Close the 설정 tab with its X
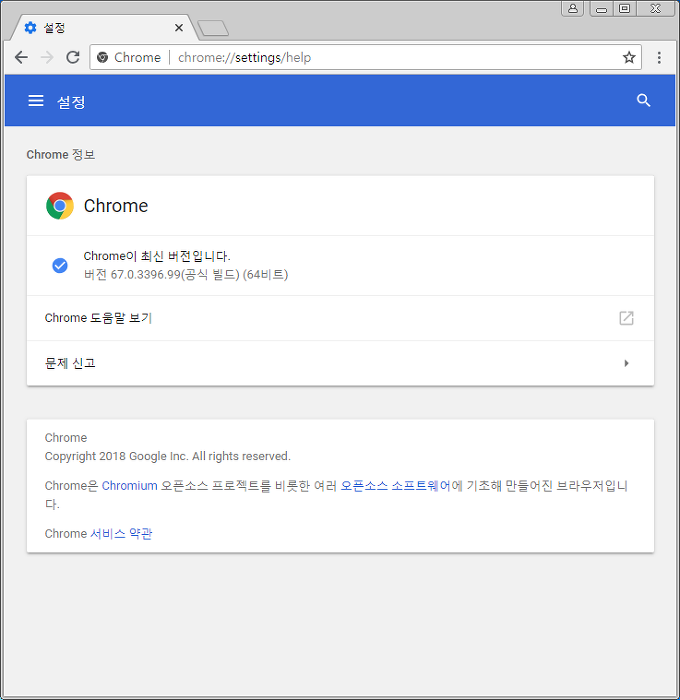Image resolution: width=680 pixels, height=700 pixels. coord(179,28)
